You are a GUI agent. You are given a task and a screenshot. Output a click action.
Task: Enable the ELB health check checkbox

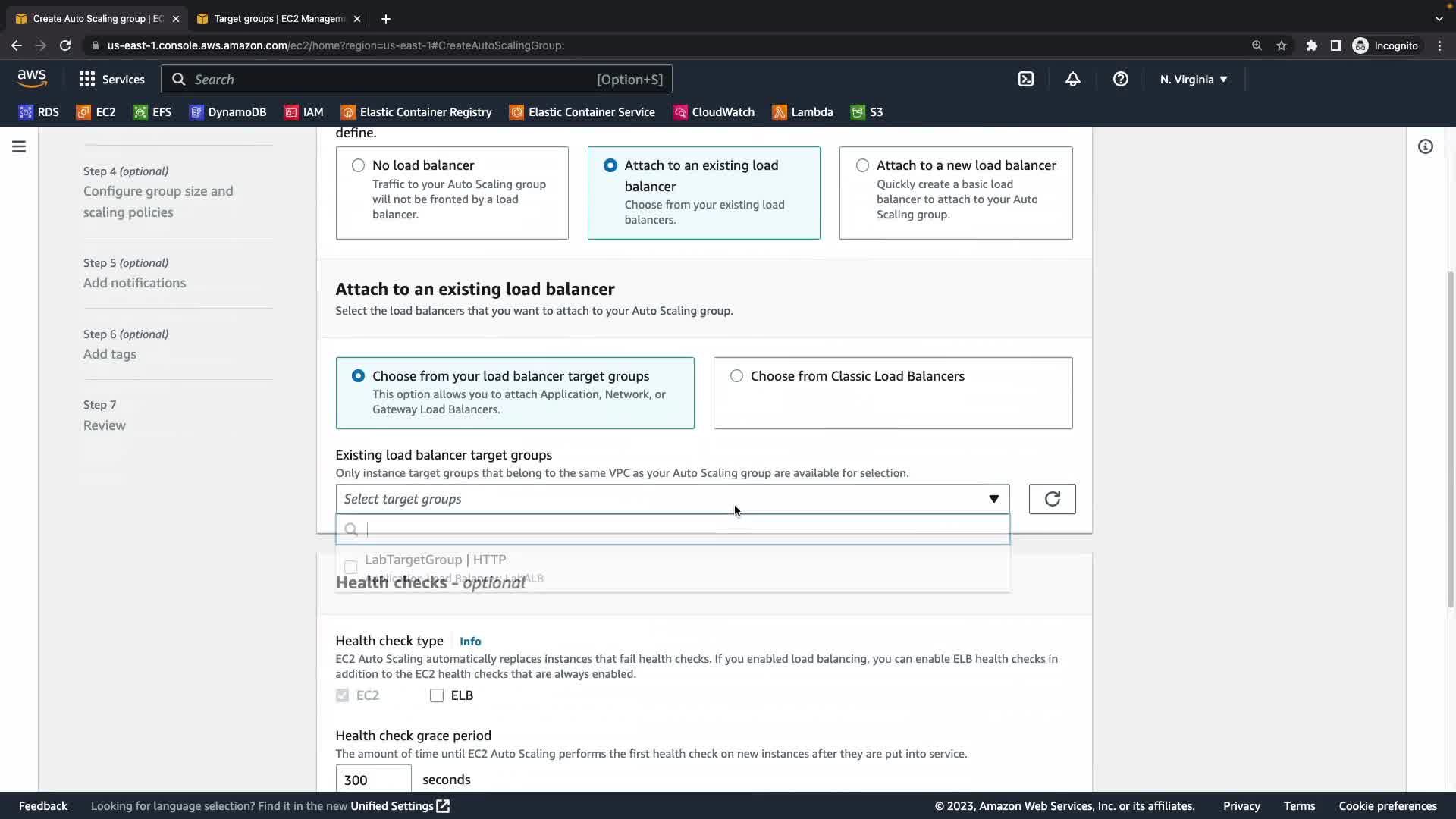click(437, 695)
